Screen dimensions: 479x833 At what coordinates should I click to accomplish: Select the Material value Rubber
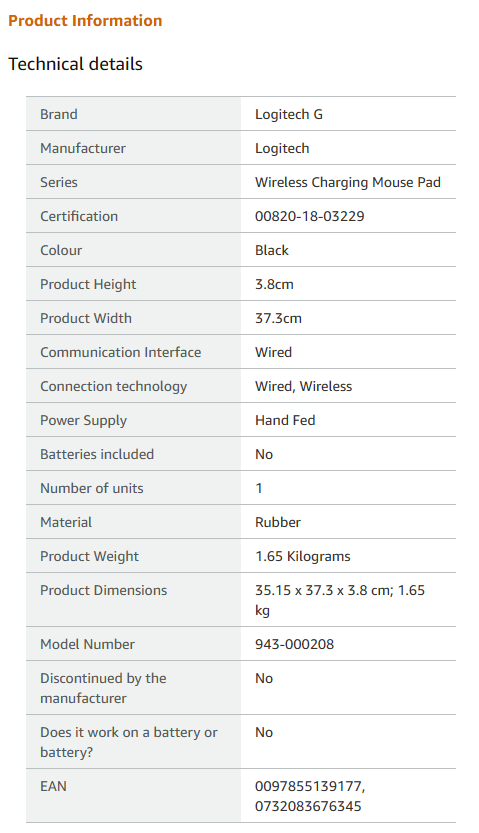(278, 522)
